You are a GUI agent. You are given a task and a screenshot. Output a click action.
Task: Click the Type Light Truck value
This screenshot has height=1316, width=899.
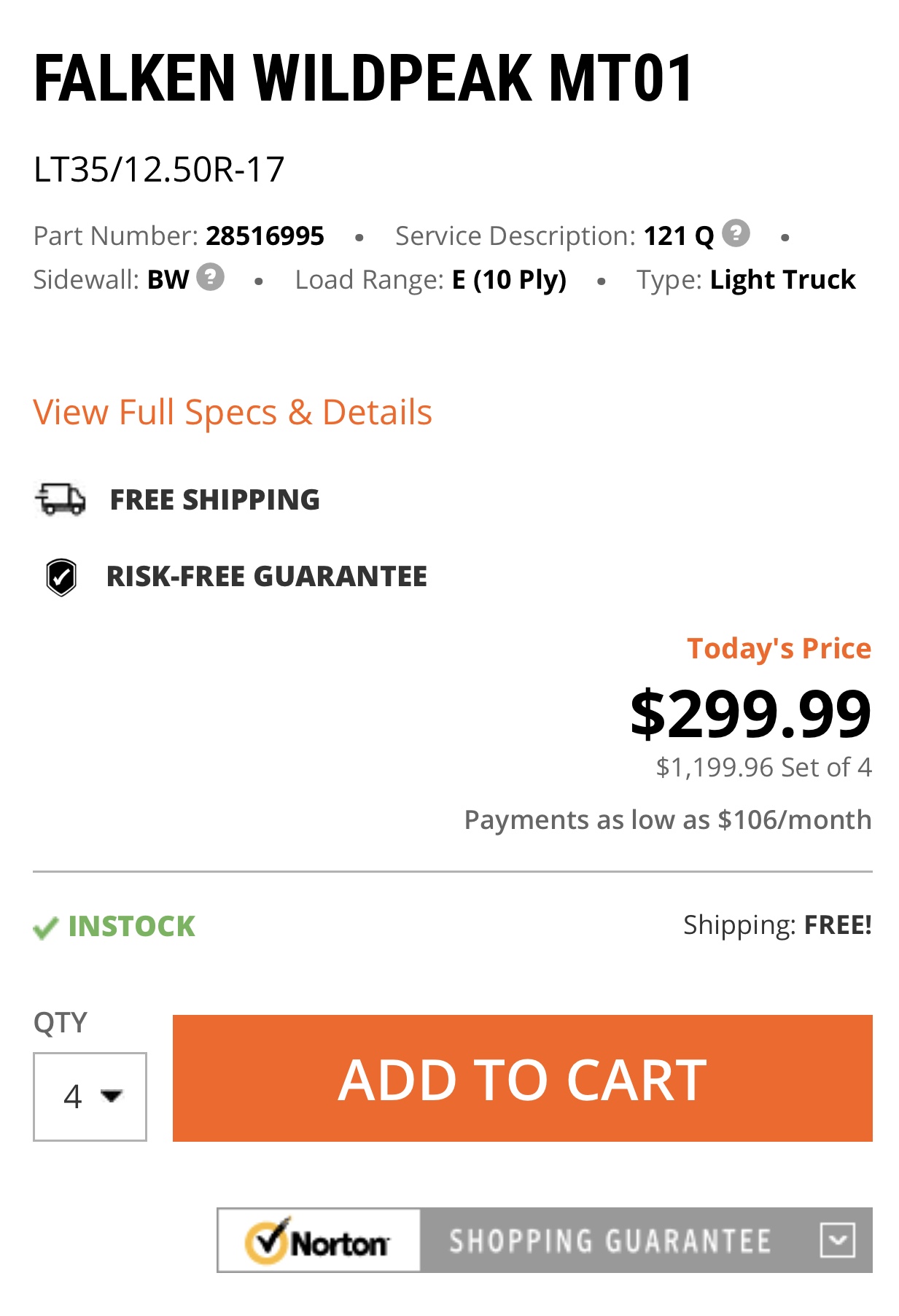click(x=782, y=280)
